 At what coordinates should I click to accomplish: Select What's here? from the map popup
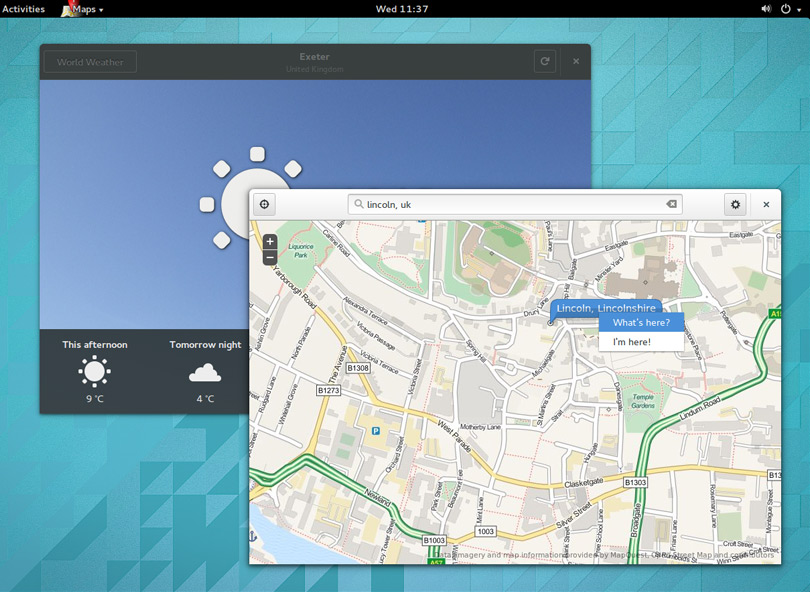[641, 323]
